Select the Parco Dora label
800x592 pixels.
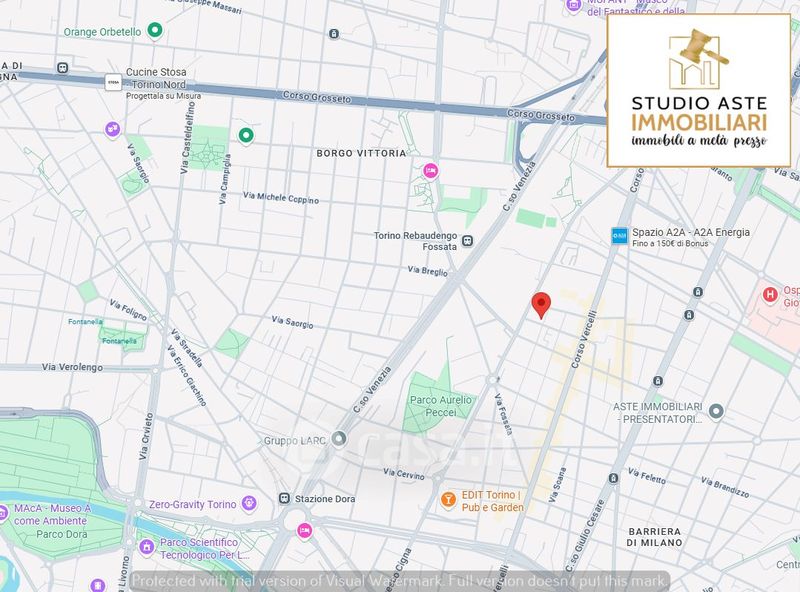pos(62,534)
